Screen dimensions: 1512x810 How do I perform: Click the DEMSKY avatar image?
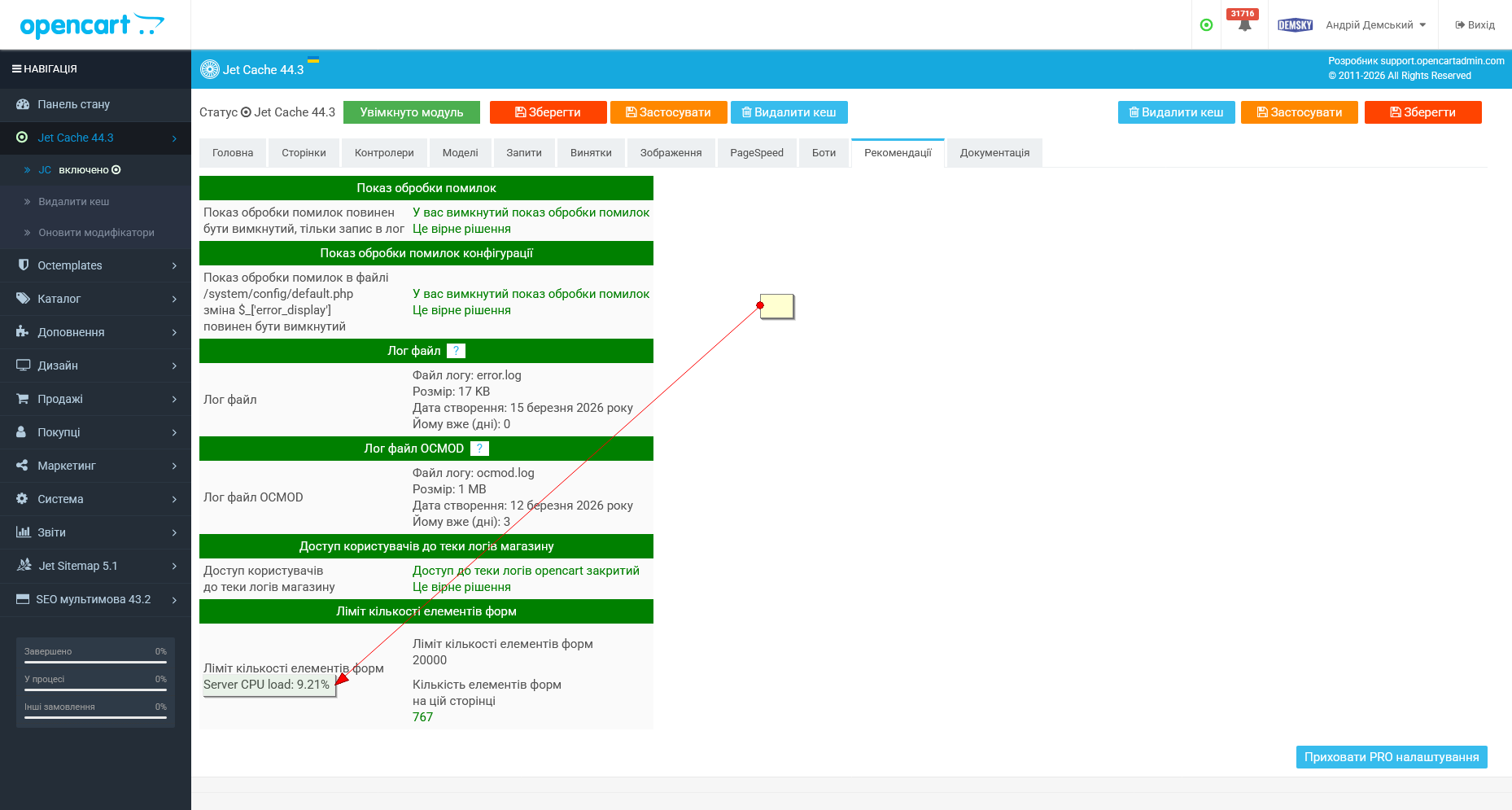[x=1296, y=25]
